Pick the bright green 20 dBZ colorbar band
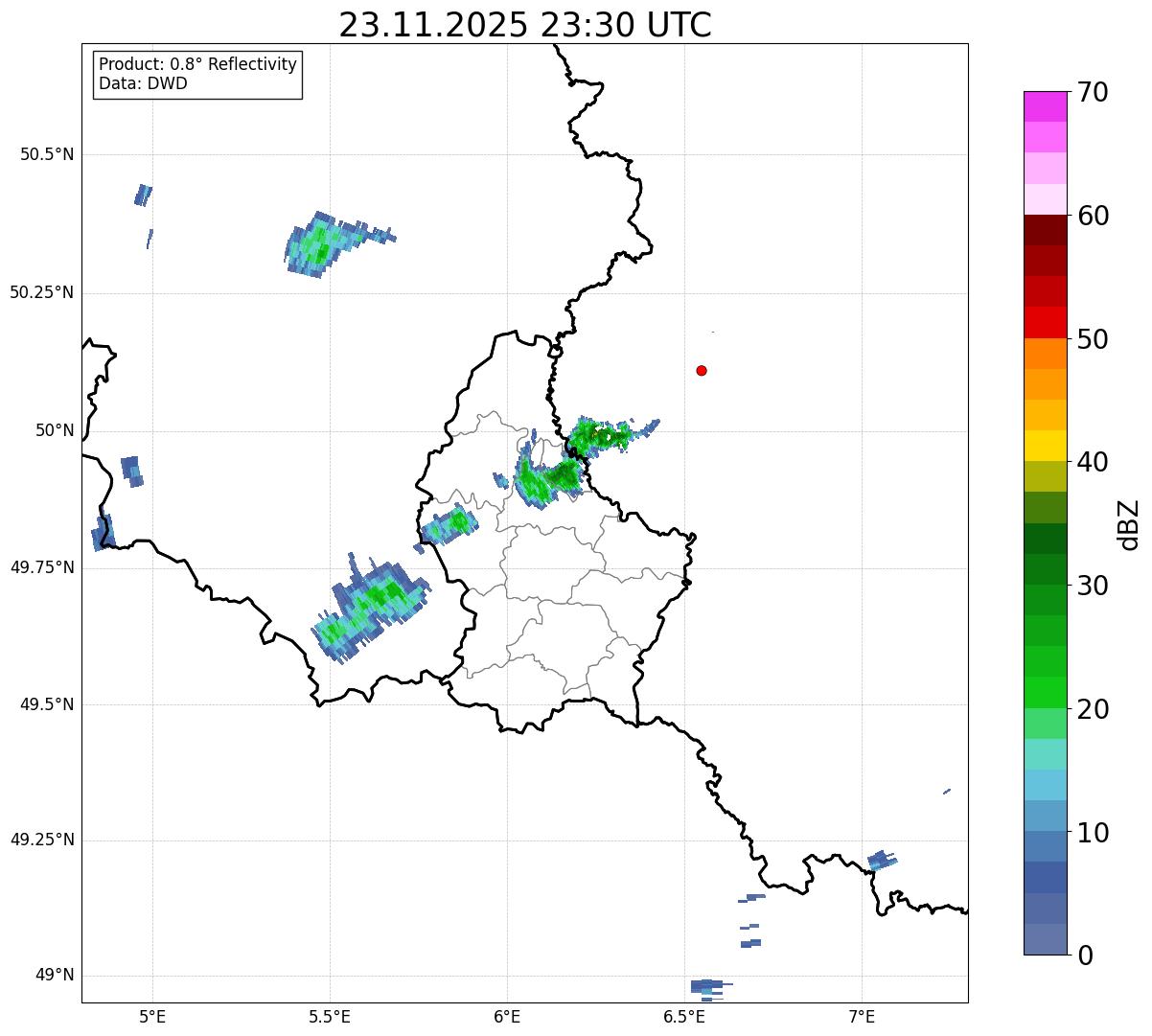Image resolution: width=1152 pixels, height=1036 pixels. (x=1045, y=692)
